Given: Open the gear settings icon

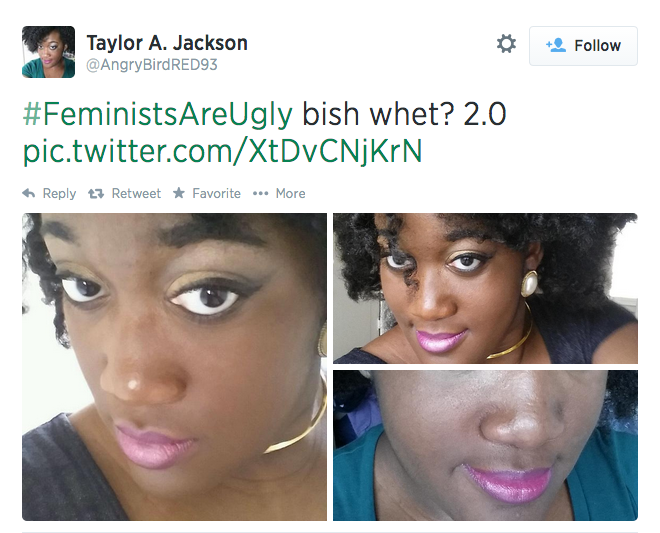Looking at the screenshot, I should [506, 44].
